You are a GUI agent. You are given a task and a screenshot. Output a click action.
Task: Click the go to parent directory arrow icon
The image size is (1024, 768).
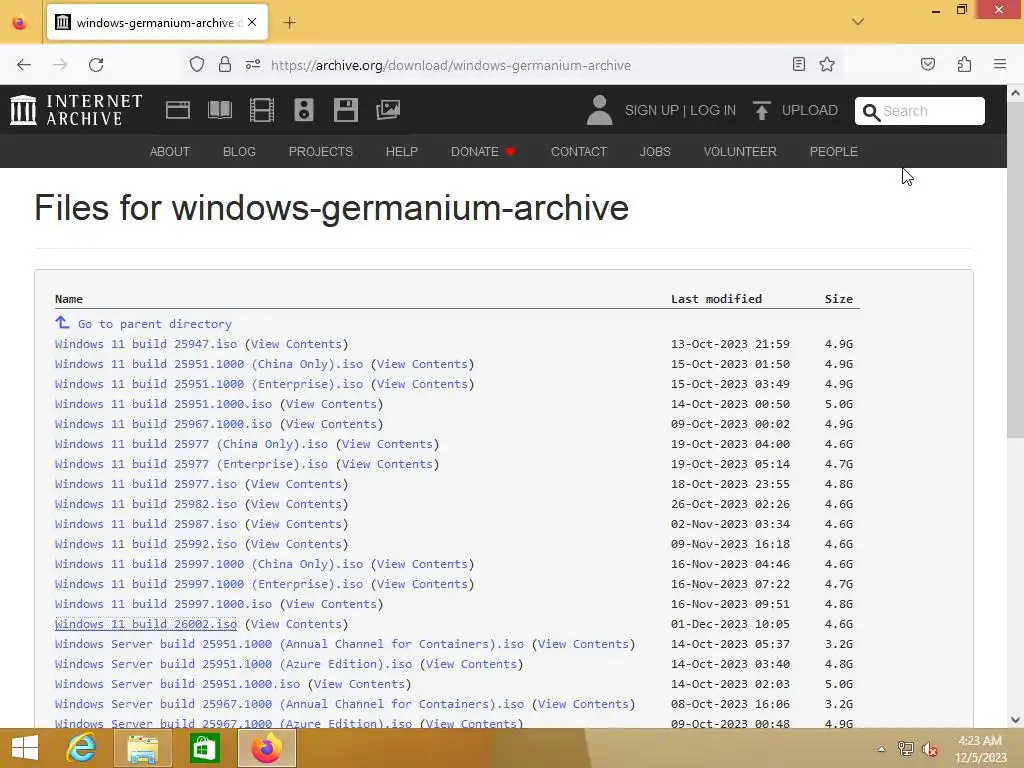coord(62,323)
